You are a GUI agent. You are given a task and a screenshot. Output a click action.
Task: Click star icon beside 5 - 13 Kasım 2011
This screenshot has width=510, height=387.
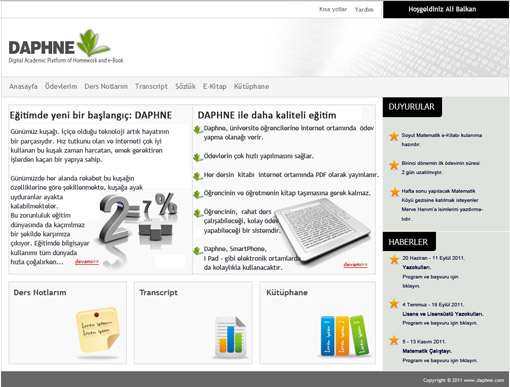(x=394, y=340)
